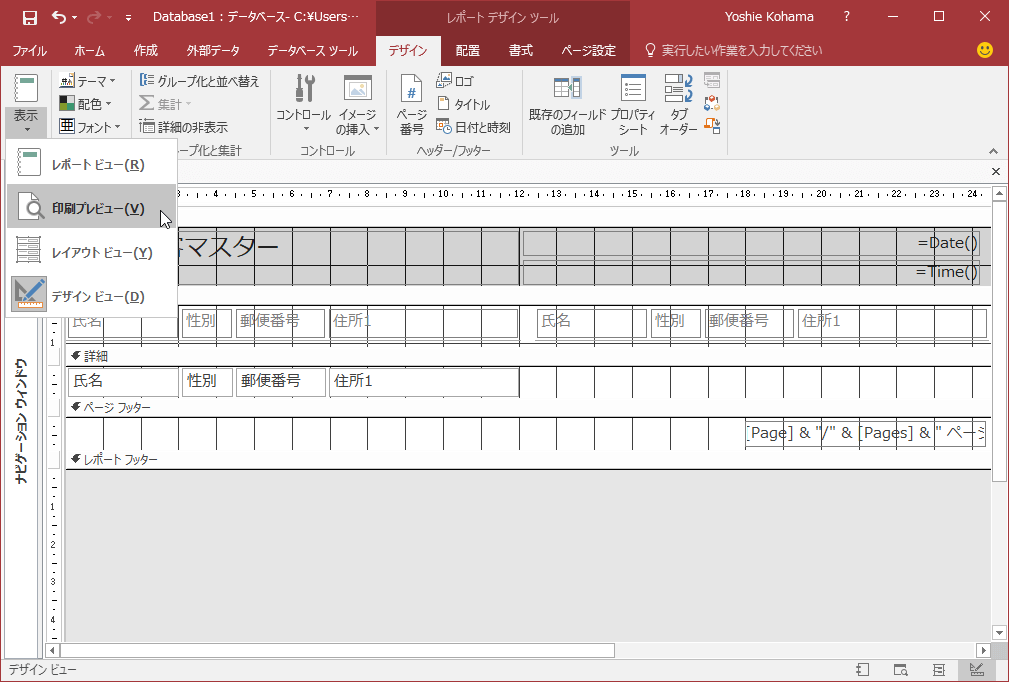
Task: Click 詳細の非表示 button
Action: point(184,127)
